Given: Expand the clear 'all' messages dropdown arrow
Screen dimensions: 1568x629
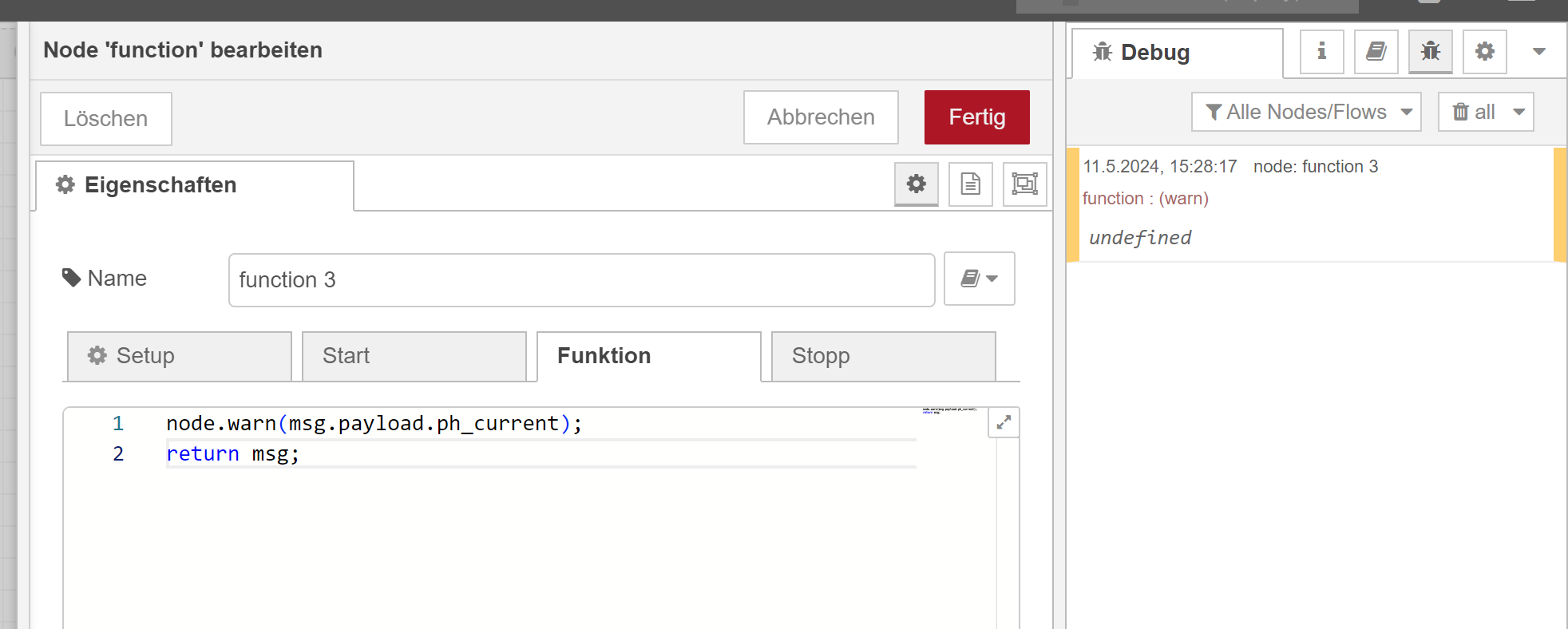Looking at the screenshot, I should (x=1519, y=112).
